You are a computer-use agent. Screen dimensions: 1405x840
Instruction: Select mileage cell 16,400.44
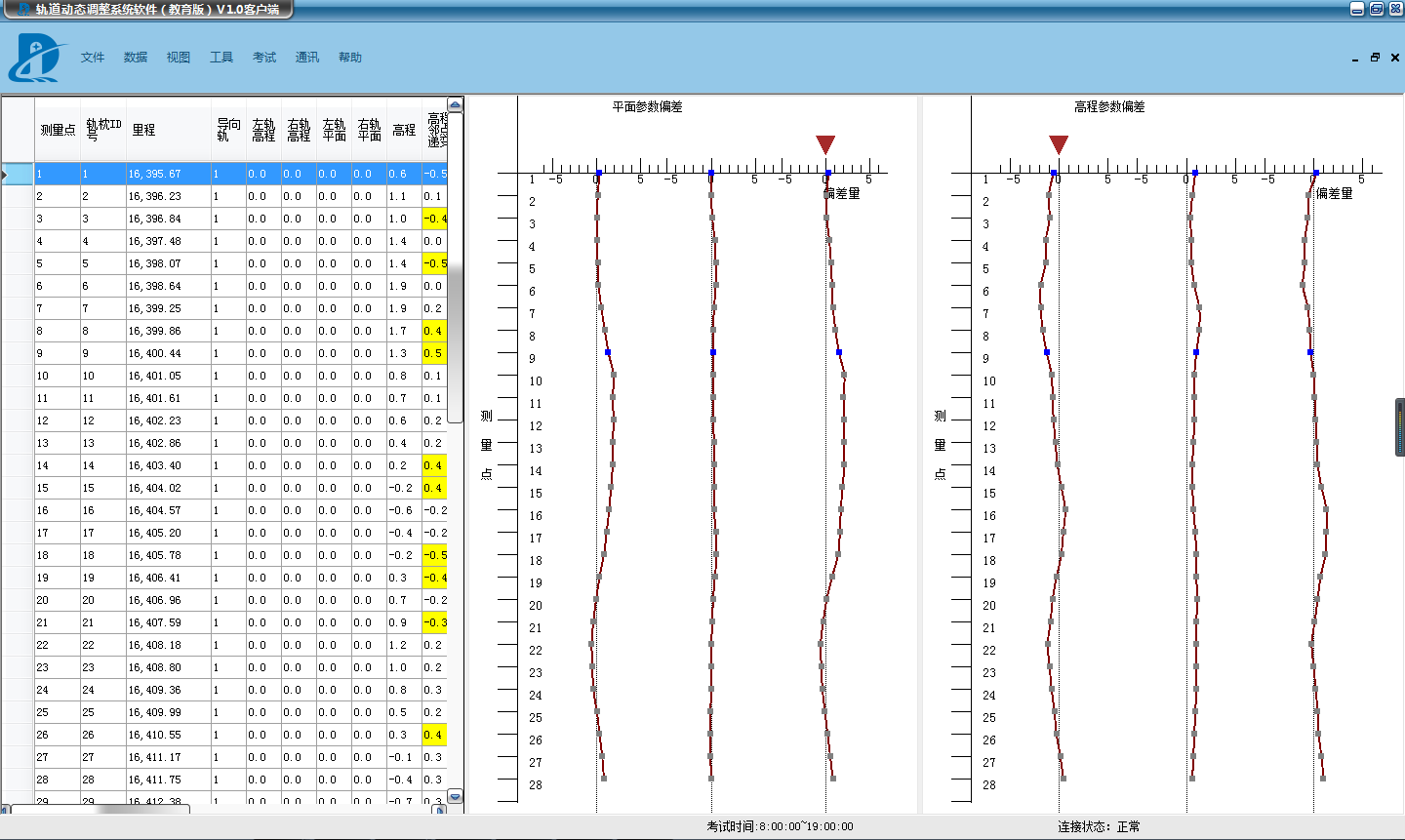pos(169,353)
